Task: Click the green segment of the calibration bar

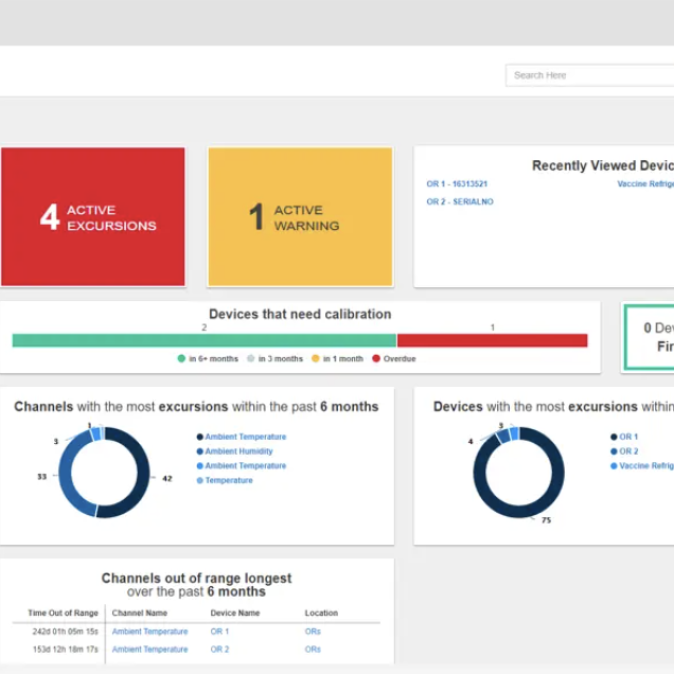Action: coord(204,341)
